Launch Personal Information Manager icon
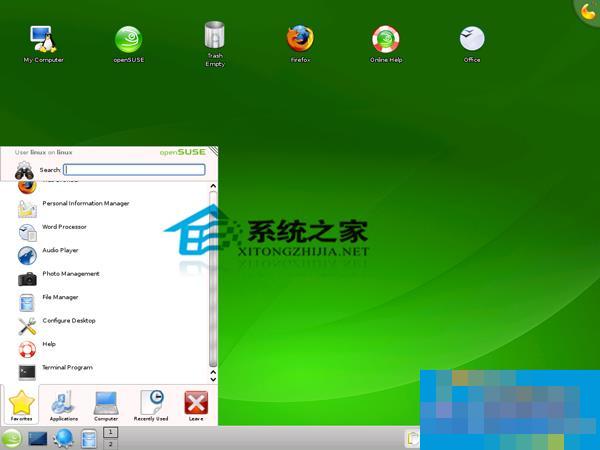 pos(27,209)
